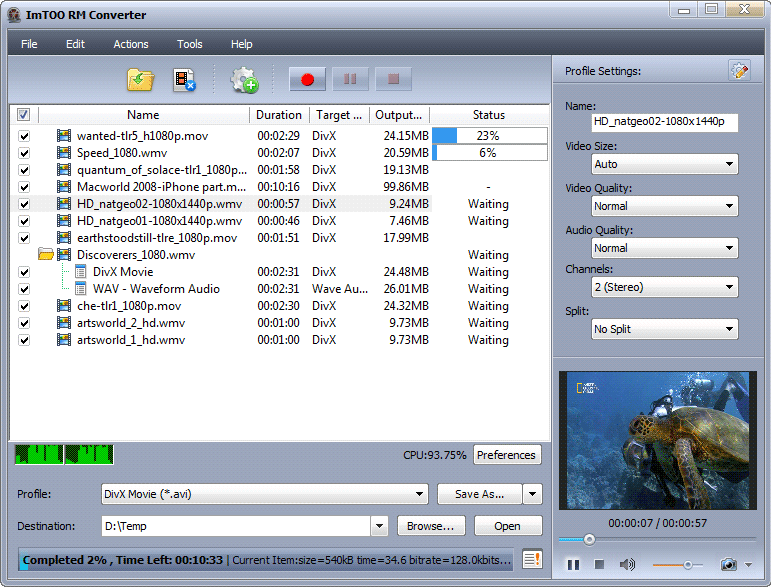Image resolution: width=771 pixels, height=587 pixels.
Task: Uncheck the WAV - Waveform Audio checkbox
Action: click(24, 289)
